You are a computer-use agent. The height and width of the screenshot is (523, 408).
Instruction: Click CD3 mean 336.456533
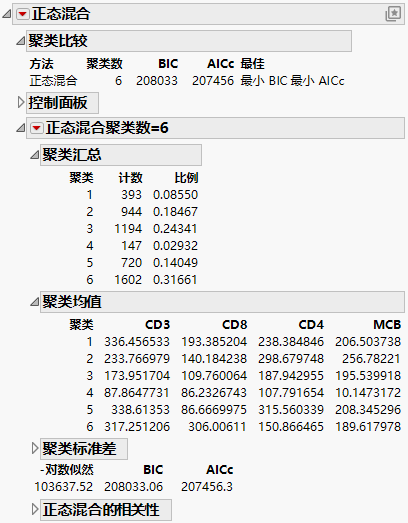pyautogui.click(x=137, y=342)
